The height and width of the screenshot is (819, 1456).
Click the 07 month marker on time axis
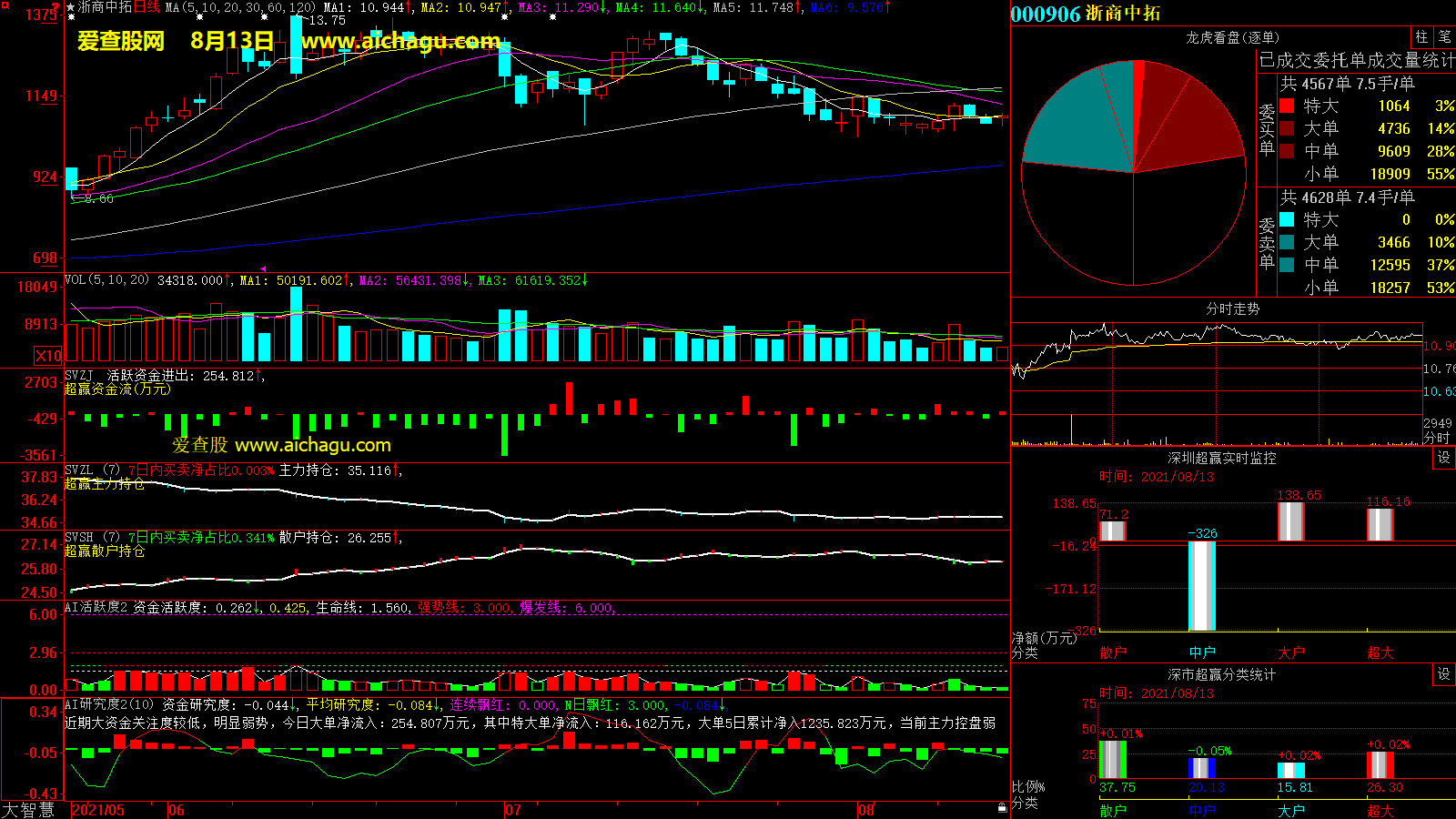pos(513,809)
